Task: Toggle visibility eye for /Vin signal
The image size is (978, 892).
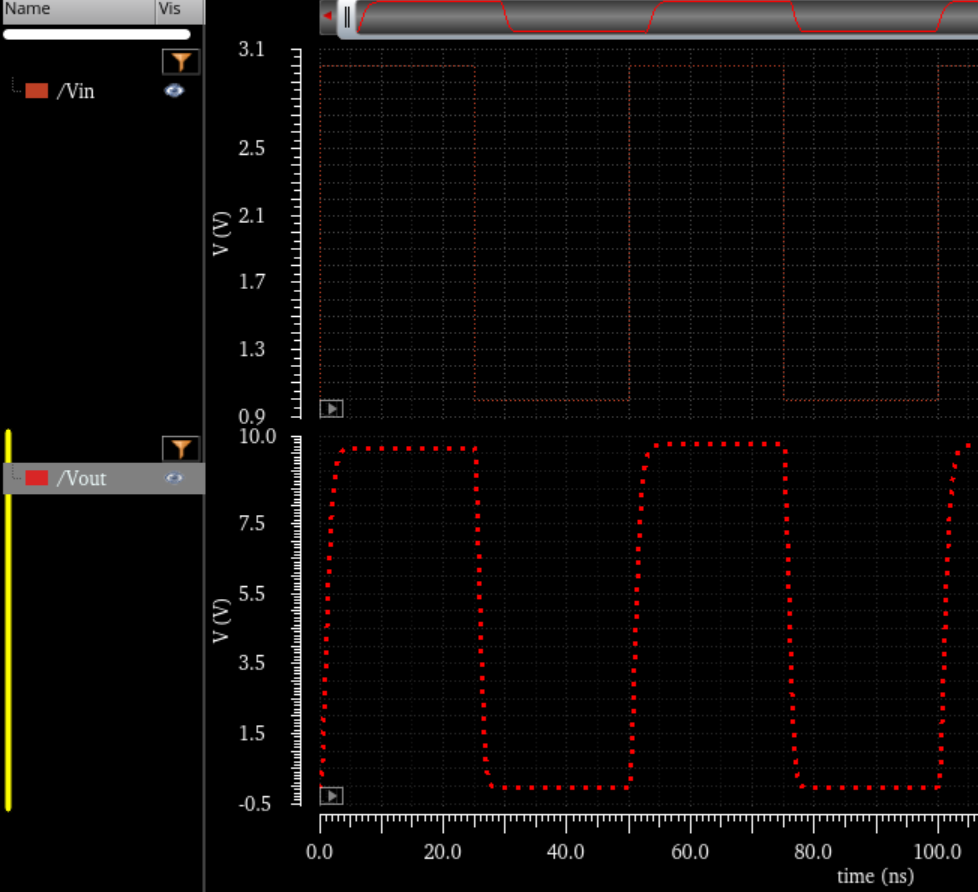Action: [x=175, y=91]
